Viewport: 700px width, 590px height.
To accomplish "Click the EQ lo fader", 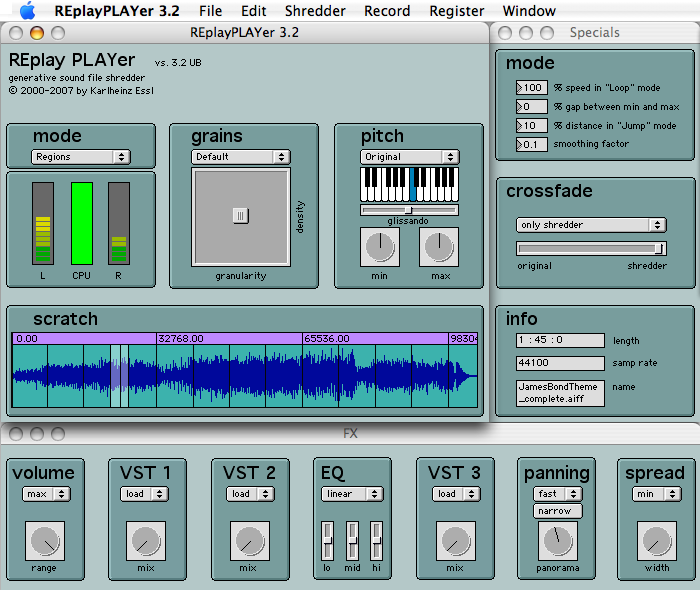I will tap(327, 540).
